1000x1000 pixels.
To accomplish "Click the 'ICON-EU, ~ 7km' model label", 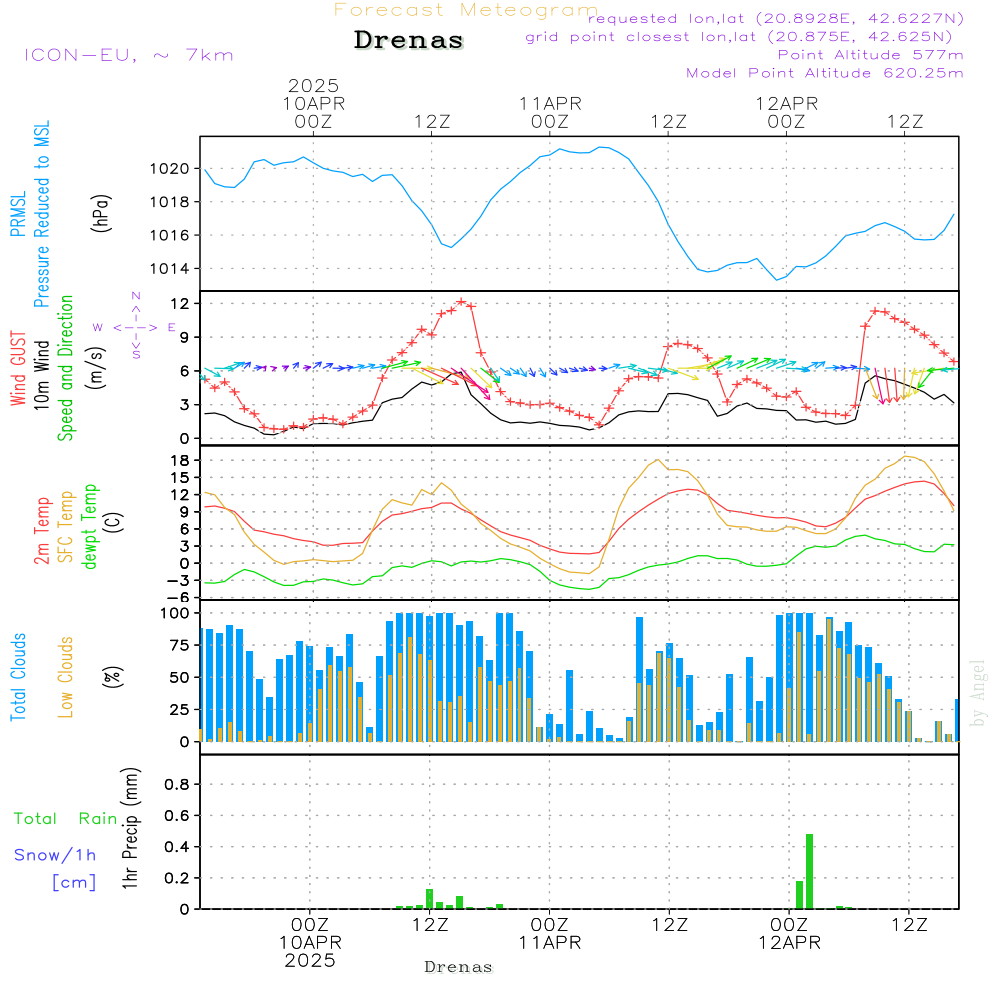I will coord(129,55).
